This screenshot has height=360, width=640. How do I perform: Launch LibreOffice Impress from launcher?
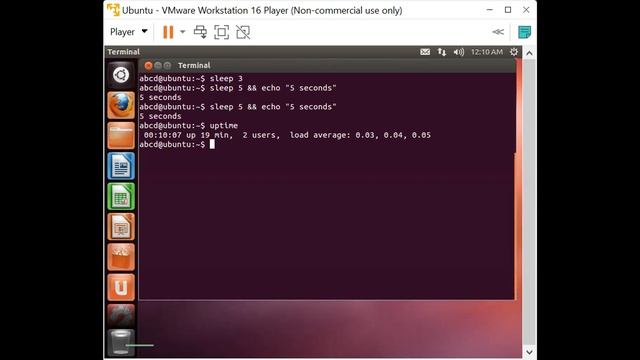(x=121, y=227)
